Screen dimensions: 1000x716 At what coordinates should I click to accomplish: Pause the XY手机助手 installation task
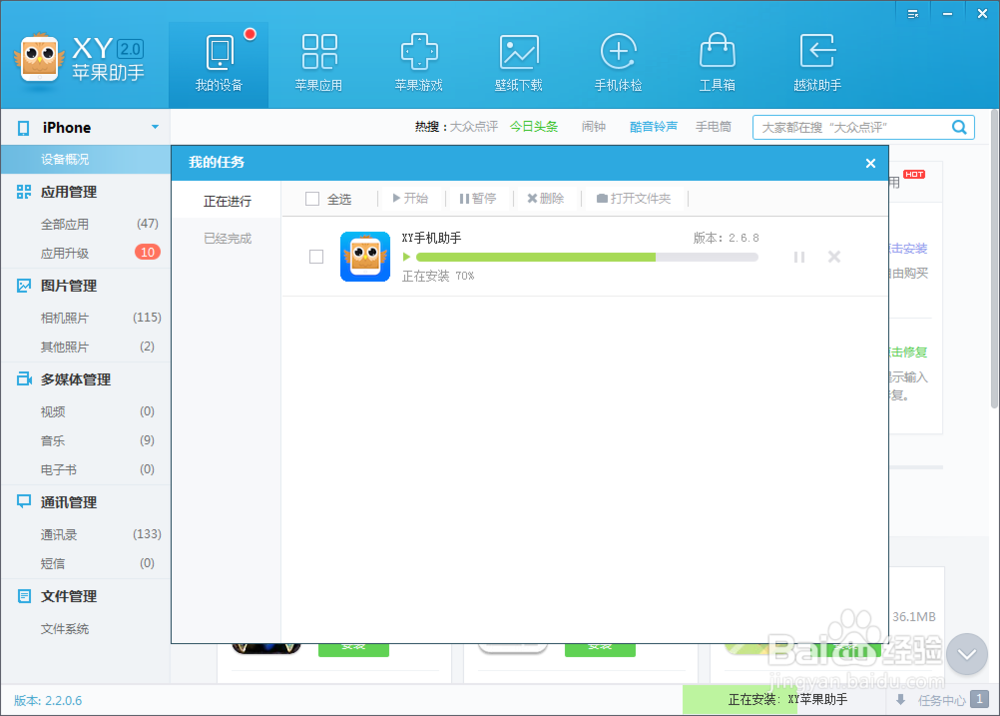point(799,257)
